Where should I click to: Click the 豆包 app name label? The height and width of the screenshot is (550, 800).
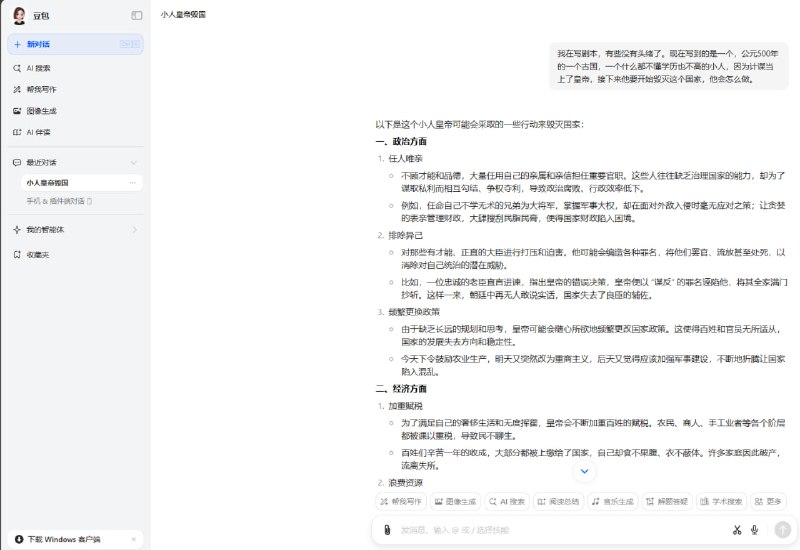41,16
